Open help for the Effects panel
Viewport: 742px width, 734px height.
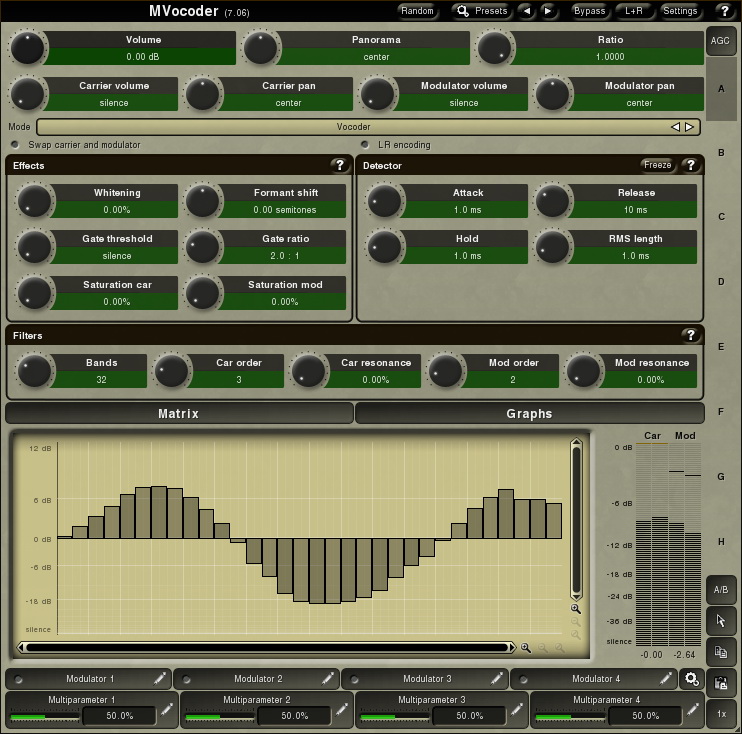(x=339, y=165)
